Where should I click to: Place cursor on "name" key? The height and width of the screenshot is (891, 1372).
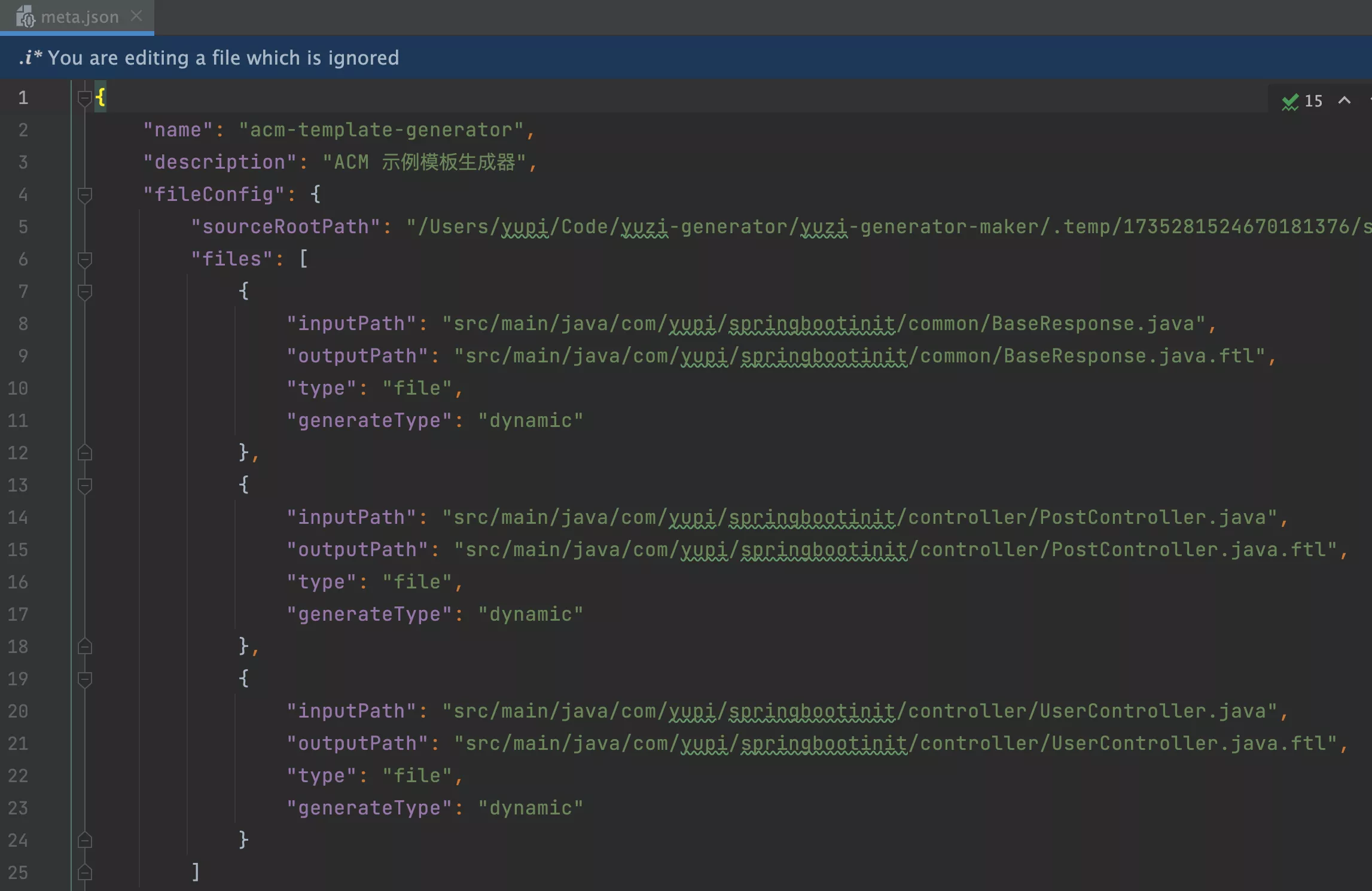[x=178, y=130]
